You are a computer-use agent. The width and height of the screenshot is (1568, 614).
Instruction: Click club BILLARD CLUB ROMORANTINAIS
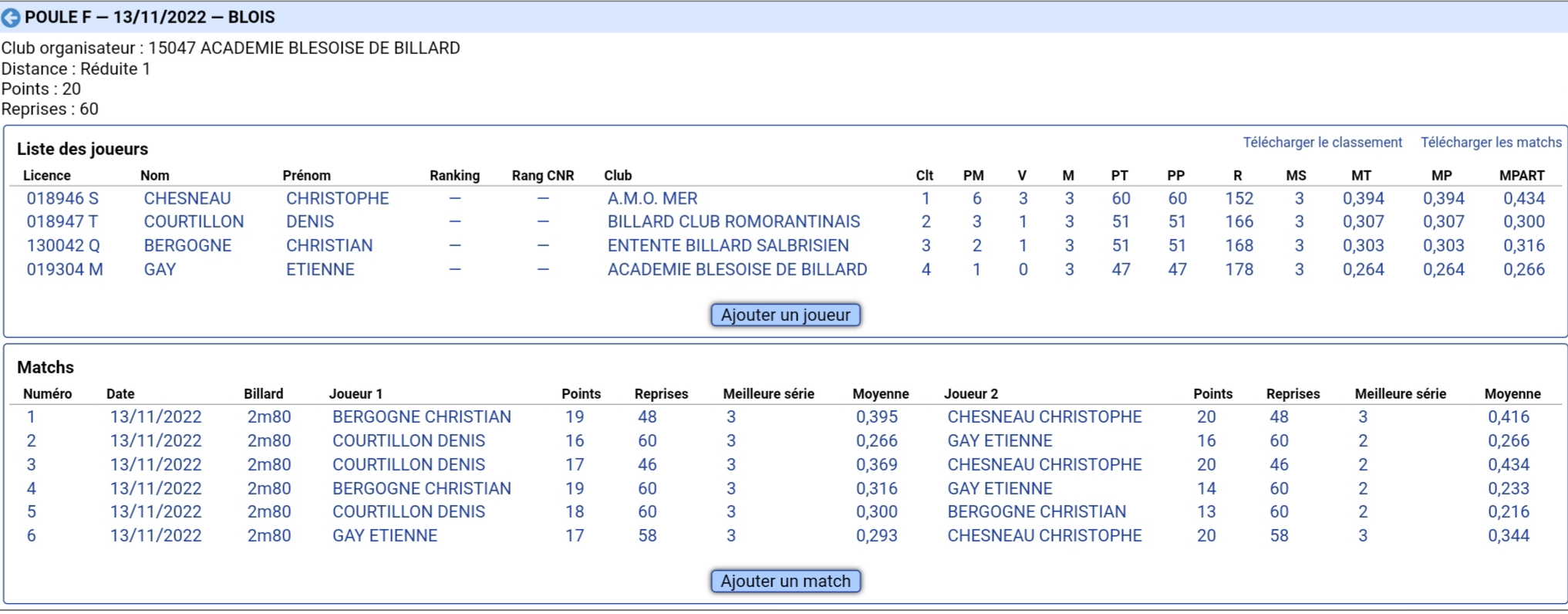click(x=733, y=221)
